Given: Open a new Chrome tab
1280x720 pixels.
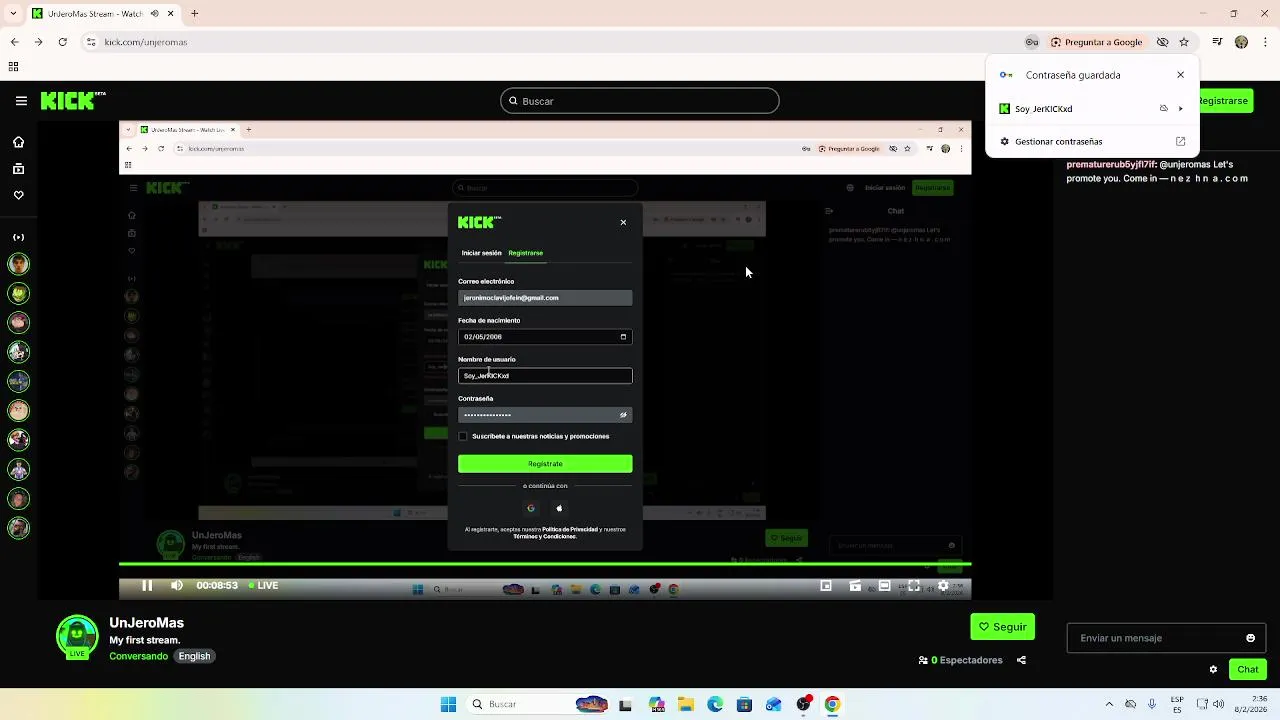Looking at the screenshot, I should pos(194,14).
